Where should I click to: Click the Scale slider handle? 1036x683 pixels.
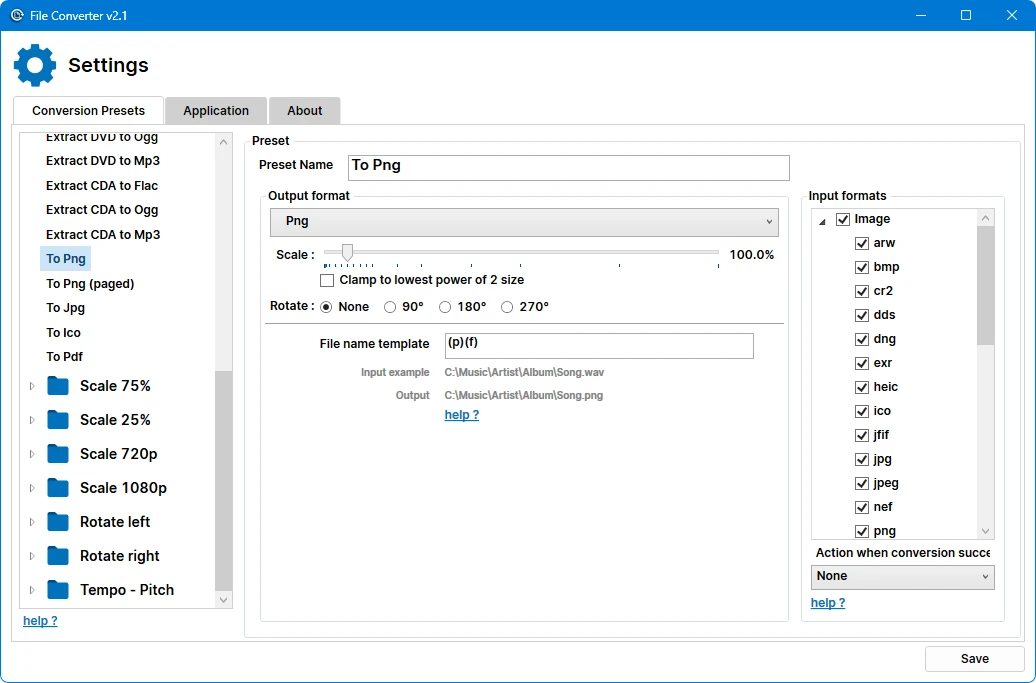coord(347,253)
